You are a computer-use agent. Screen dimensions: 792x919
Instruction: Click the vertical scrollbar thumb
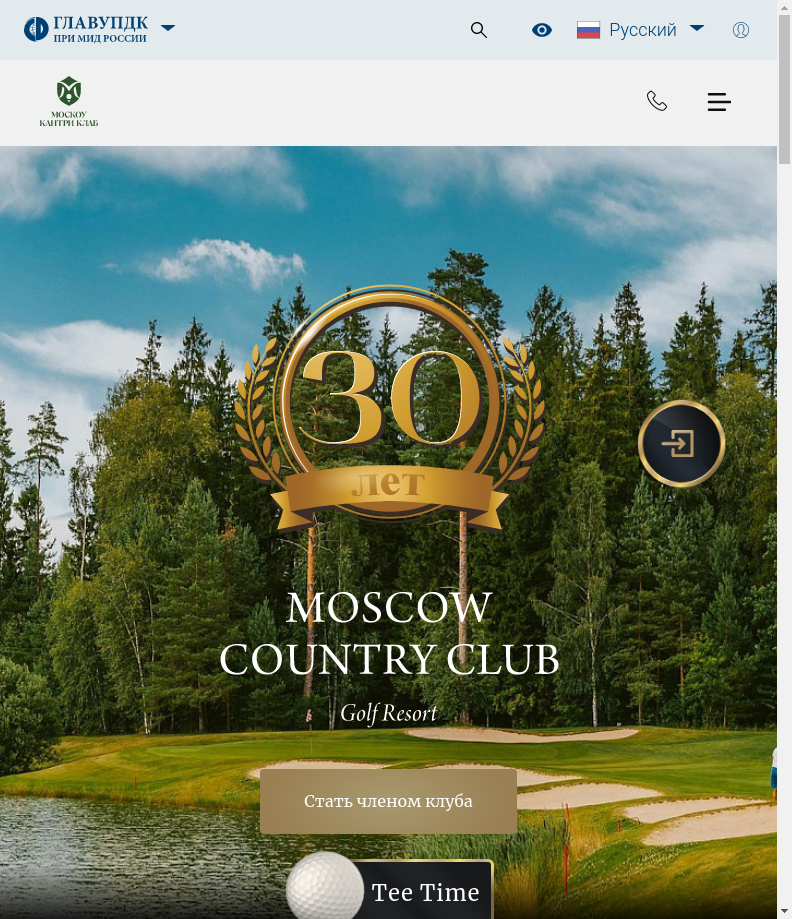coord(784,90)
